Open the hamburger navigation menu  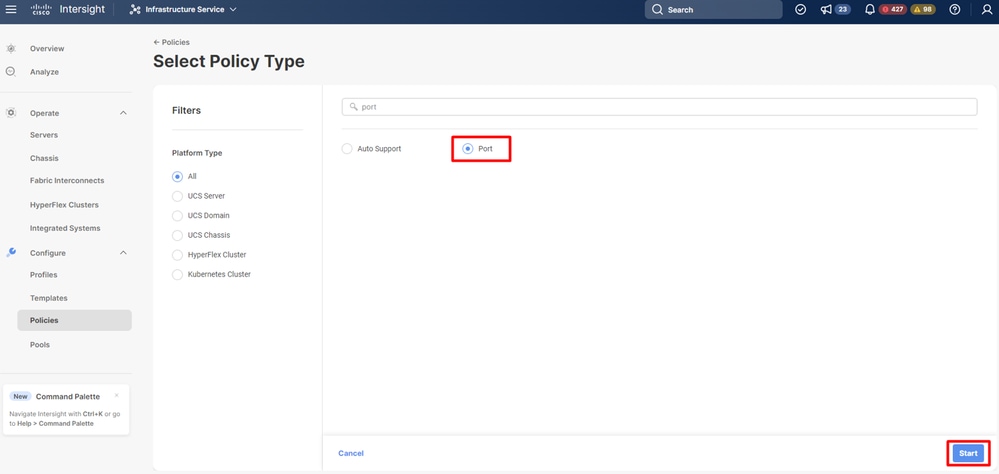pyautogui.click(x=11, y=10)
